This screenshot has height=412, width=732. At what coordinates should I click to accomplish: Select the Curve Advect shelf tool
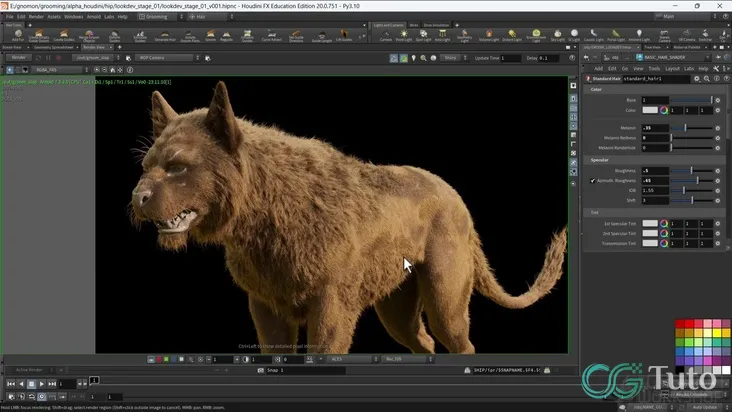[271, 35]
